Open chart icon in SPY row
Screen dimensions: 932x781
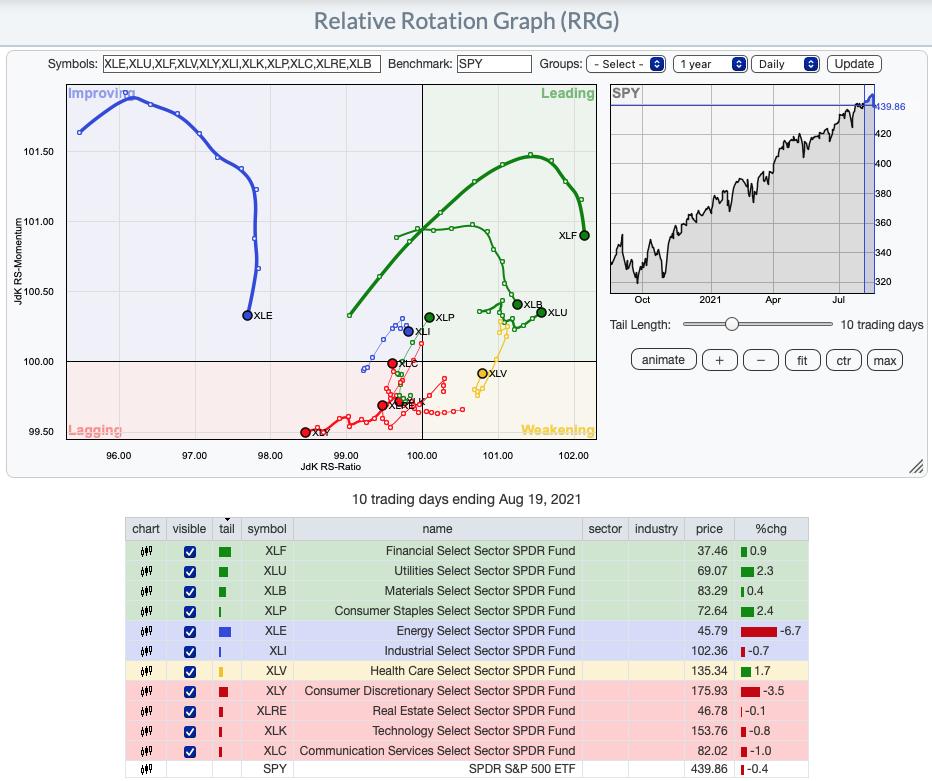click(146, 769)
